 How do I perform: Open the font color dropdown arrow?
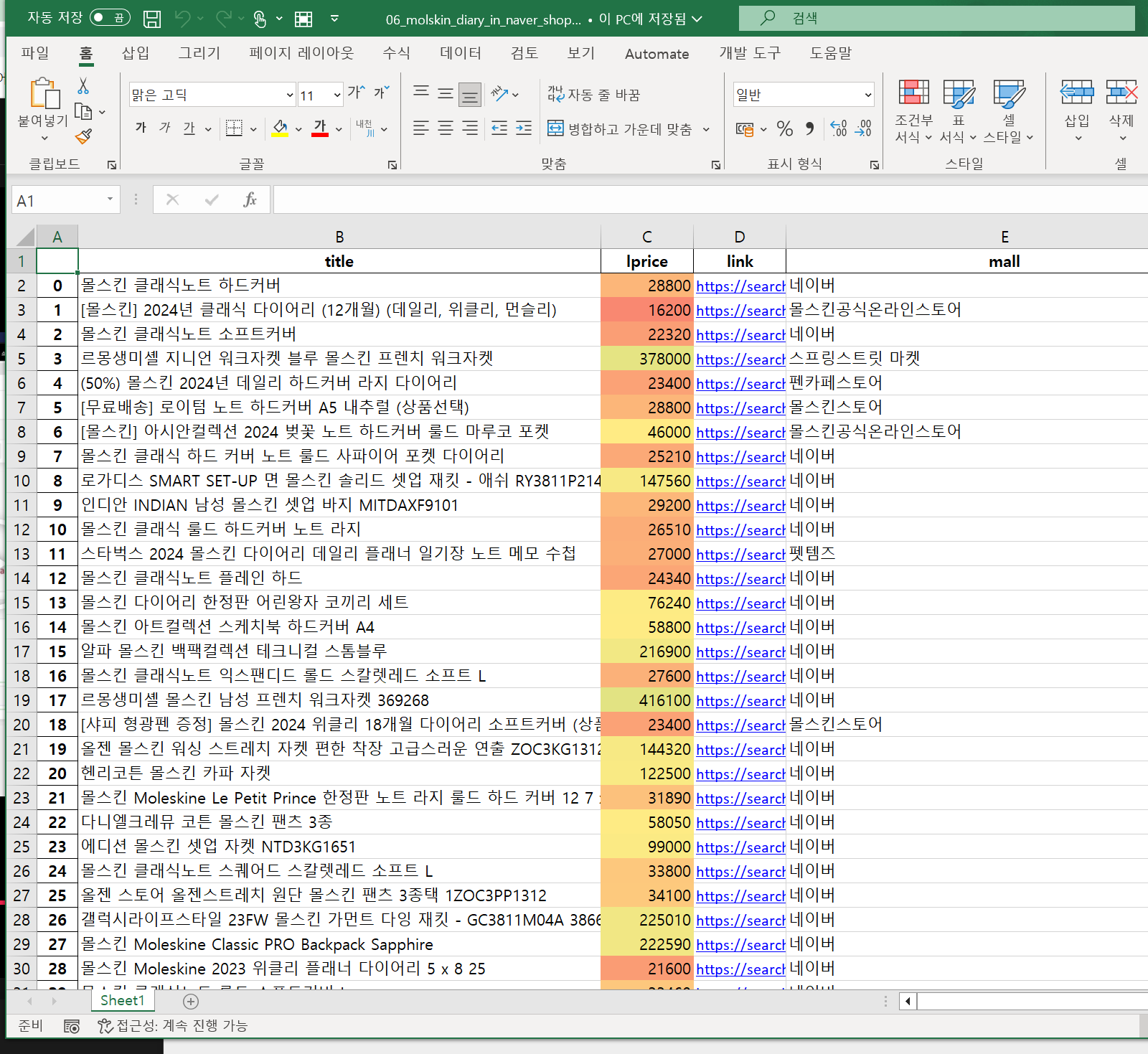click(339, 130)
